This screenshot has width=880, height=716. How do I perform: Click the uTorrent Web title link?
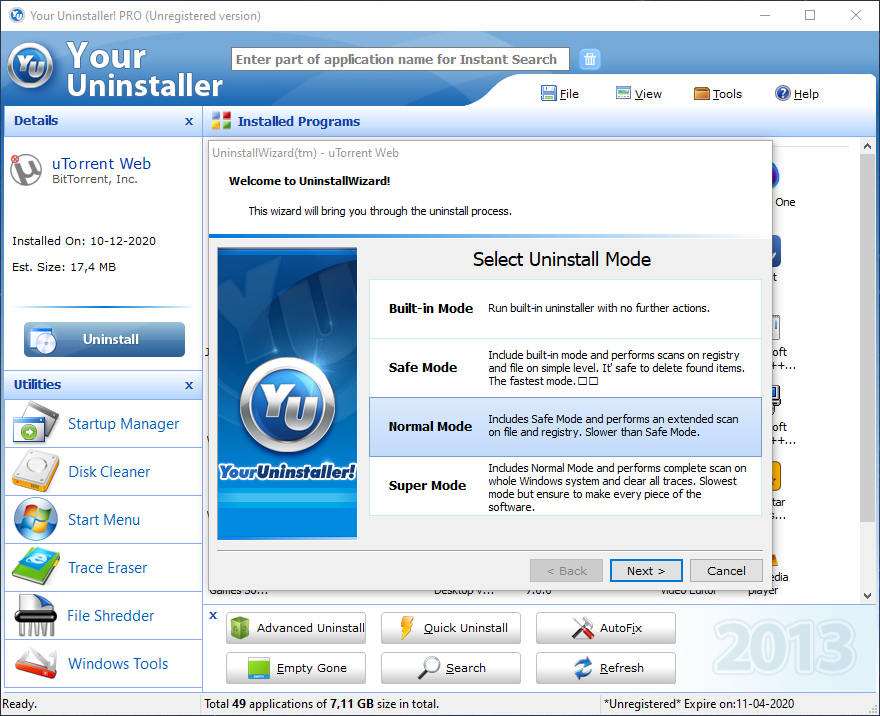tap(101, 163)
